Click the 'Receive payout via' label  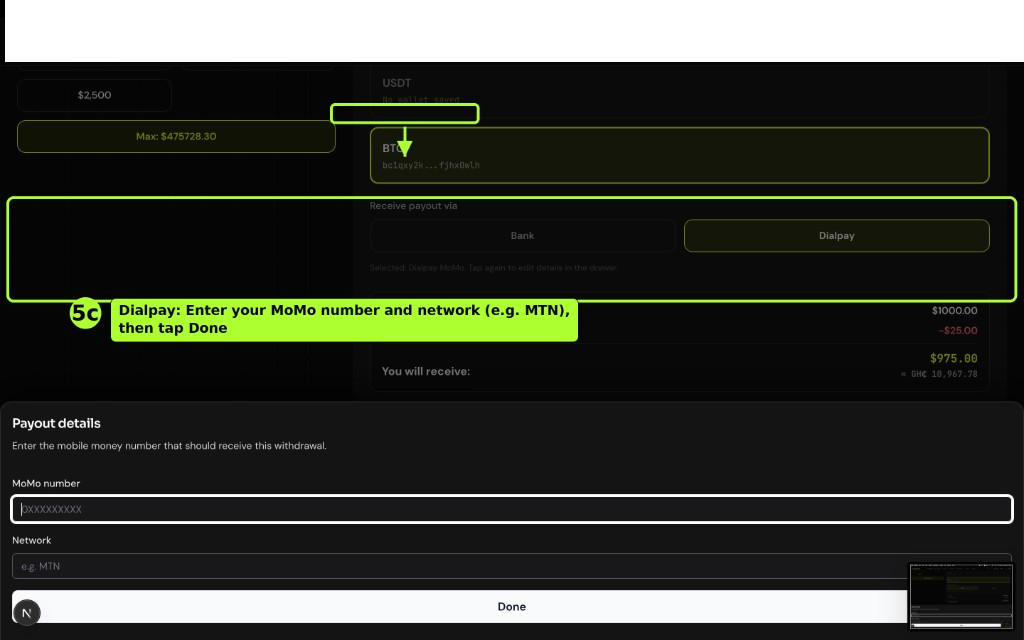pos(413,206)
